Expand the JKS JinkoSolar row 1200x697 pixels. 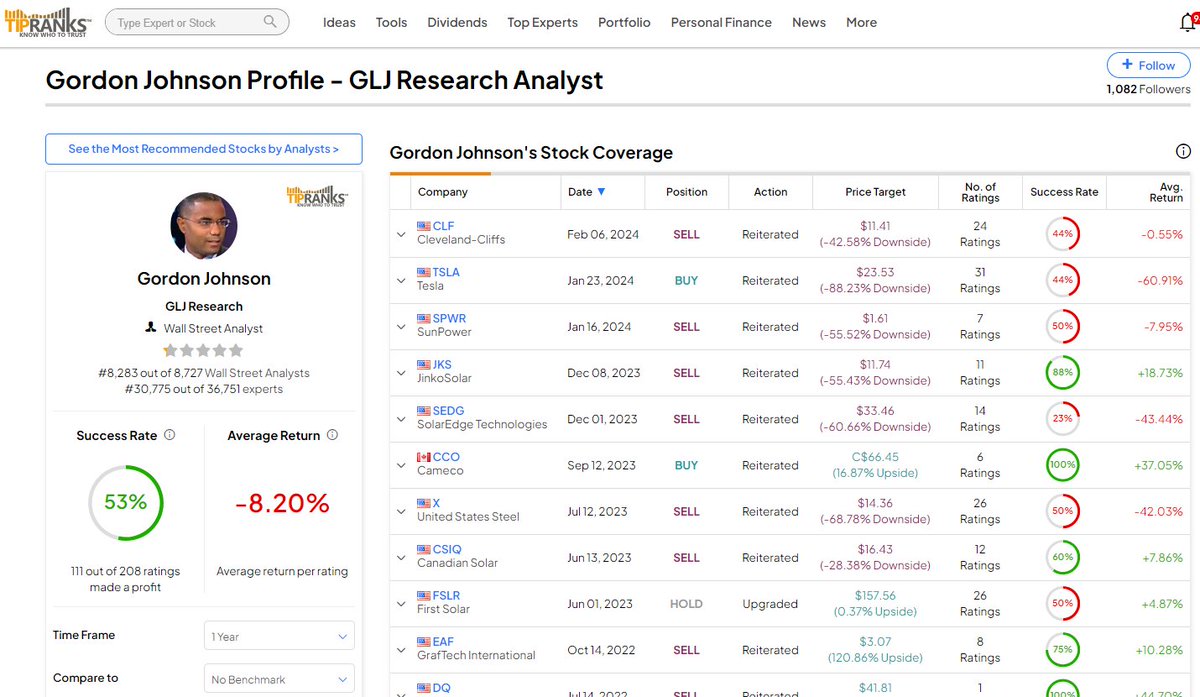coord(401,373)
